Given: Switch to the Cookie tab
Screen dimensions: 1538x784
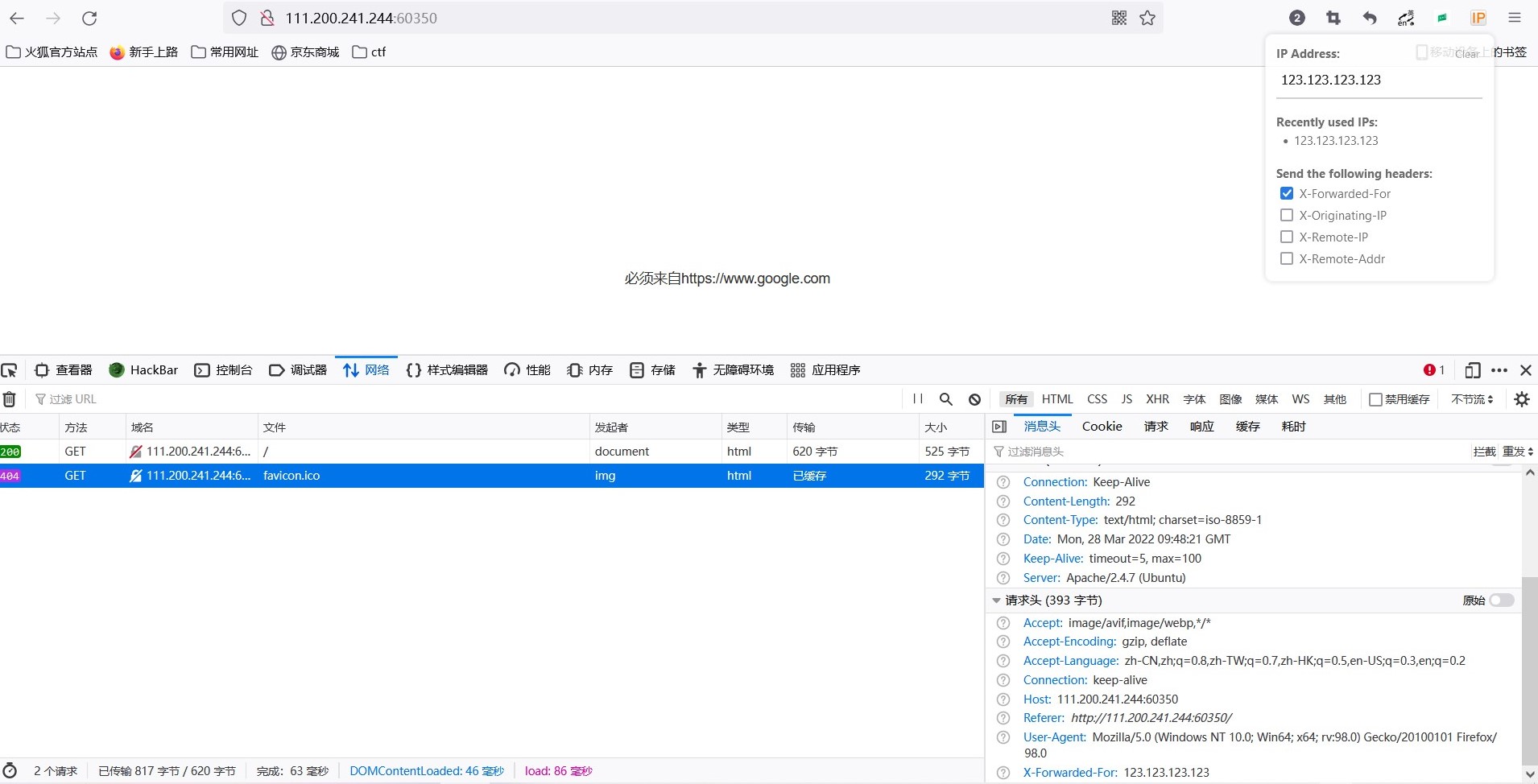Looking at the screenshot, I should 1102,426.
